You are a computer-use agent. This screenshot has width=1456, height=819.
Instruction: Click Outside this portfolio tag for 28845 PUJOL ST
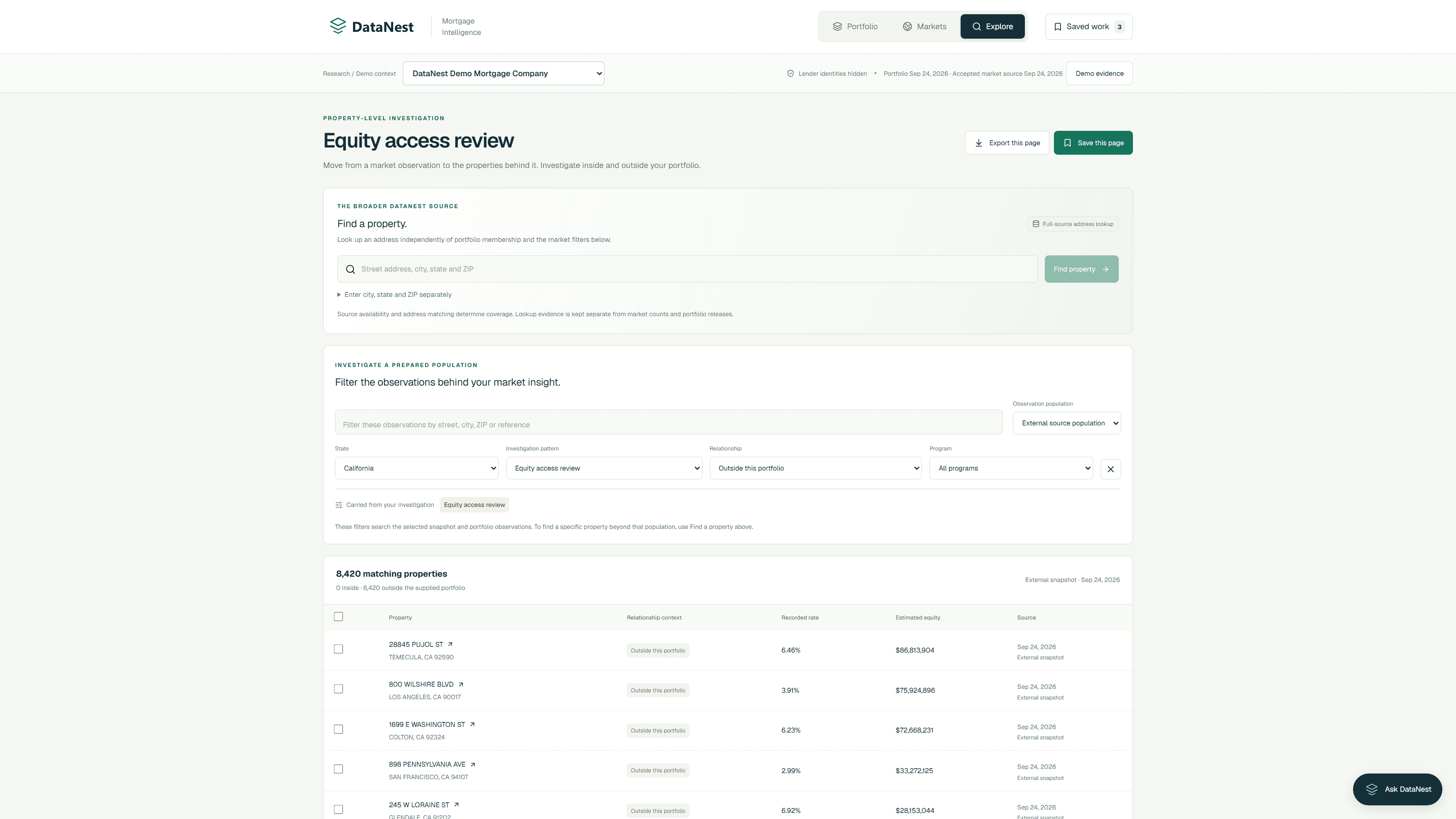pyautogui.click(x=658, y=651)
